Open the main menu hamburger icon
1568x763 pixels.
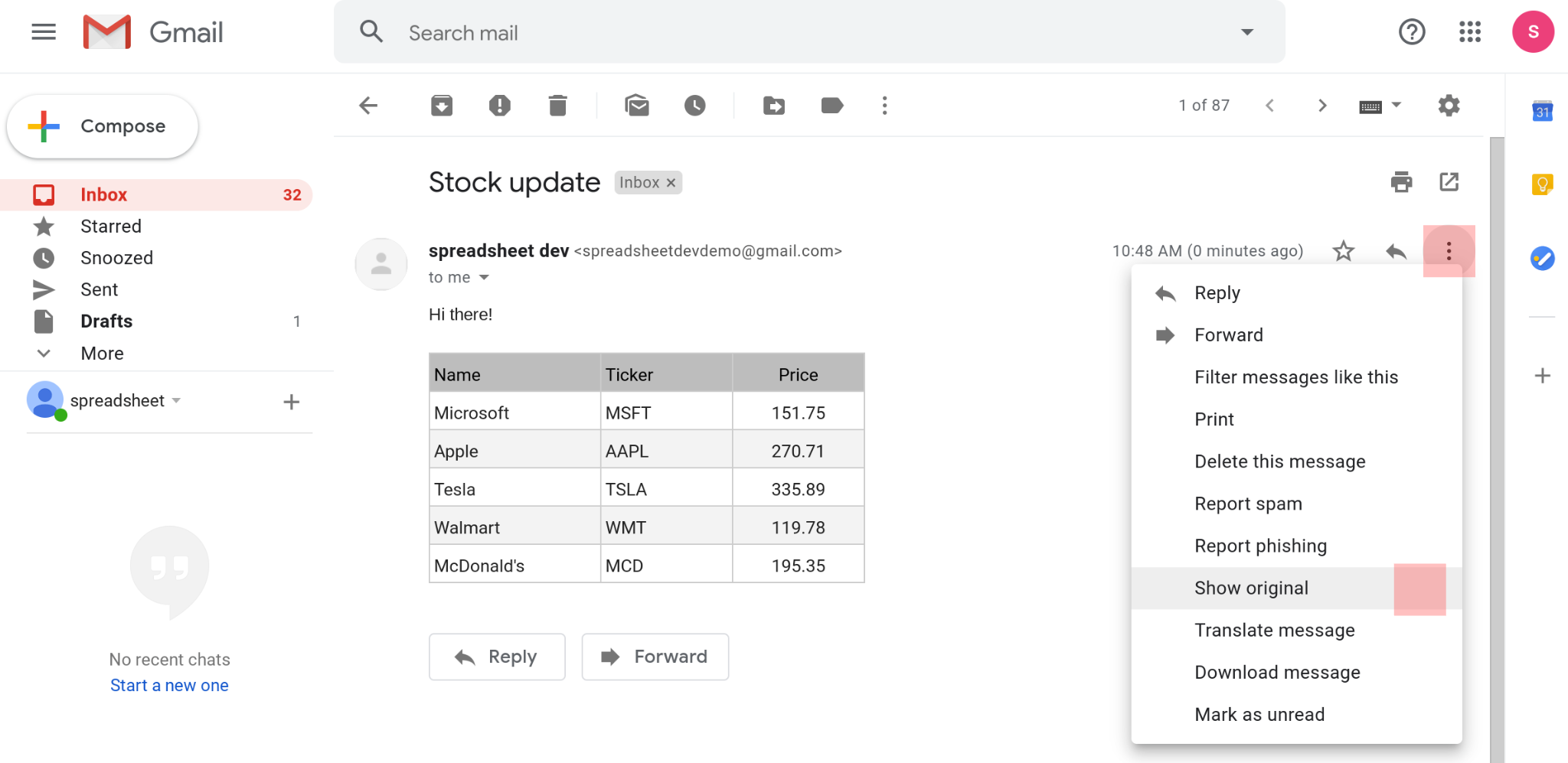tap(44, 32)
